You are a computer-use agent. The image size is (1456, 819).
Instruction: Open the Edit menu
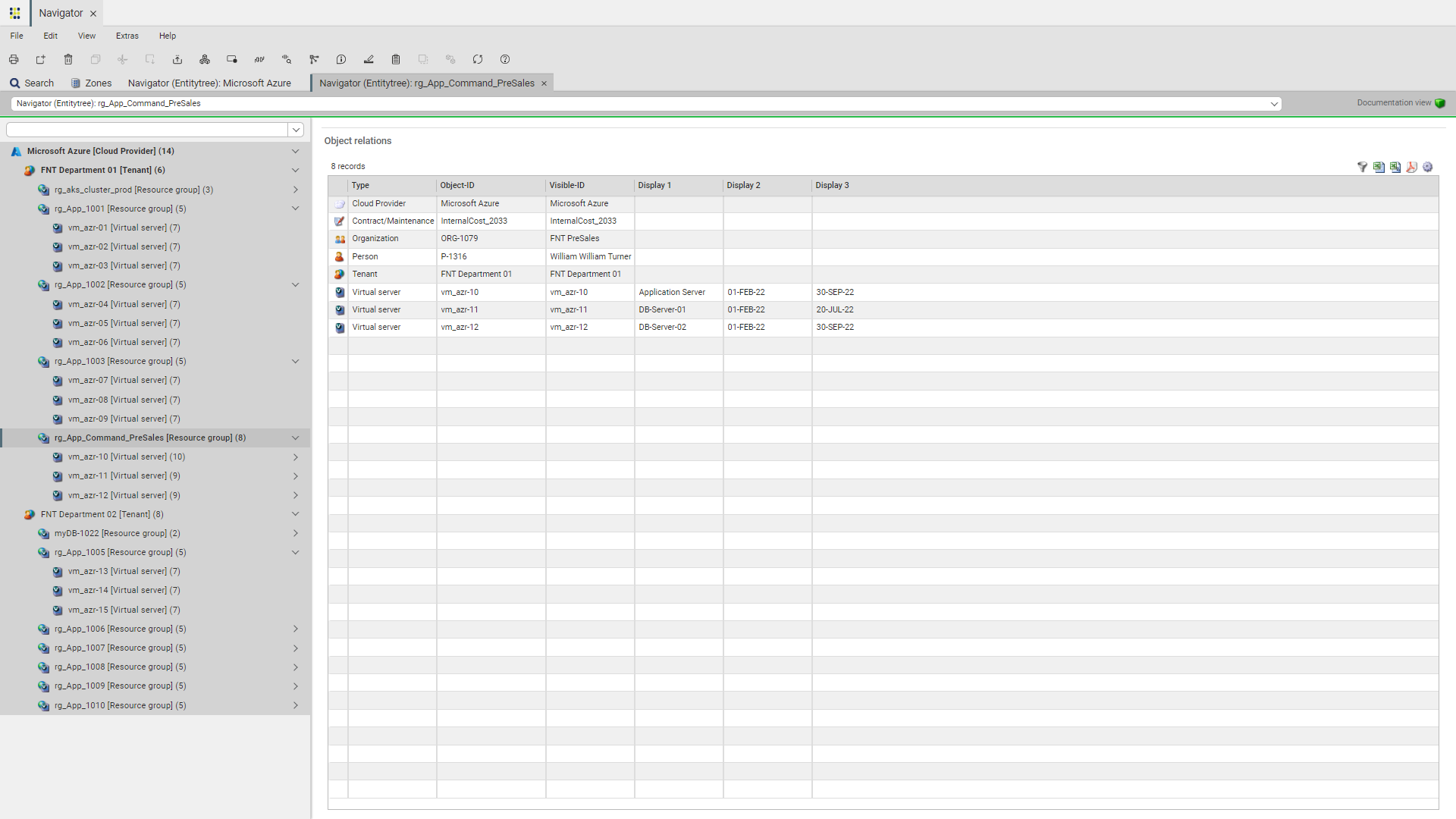[51, 36]
